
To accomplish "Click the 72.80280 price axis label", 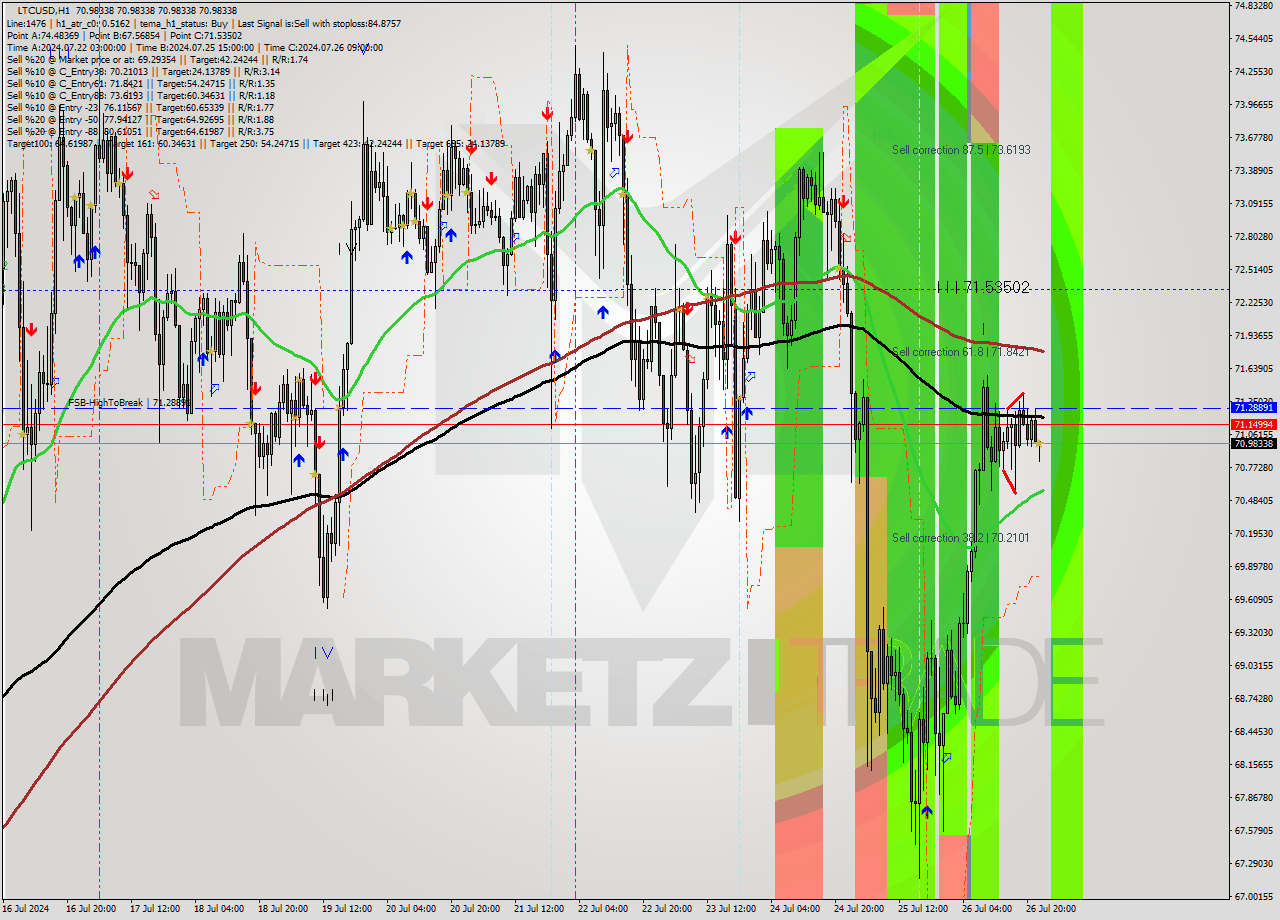I will [1253, 236].
